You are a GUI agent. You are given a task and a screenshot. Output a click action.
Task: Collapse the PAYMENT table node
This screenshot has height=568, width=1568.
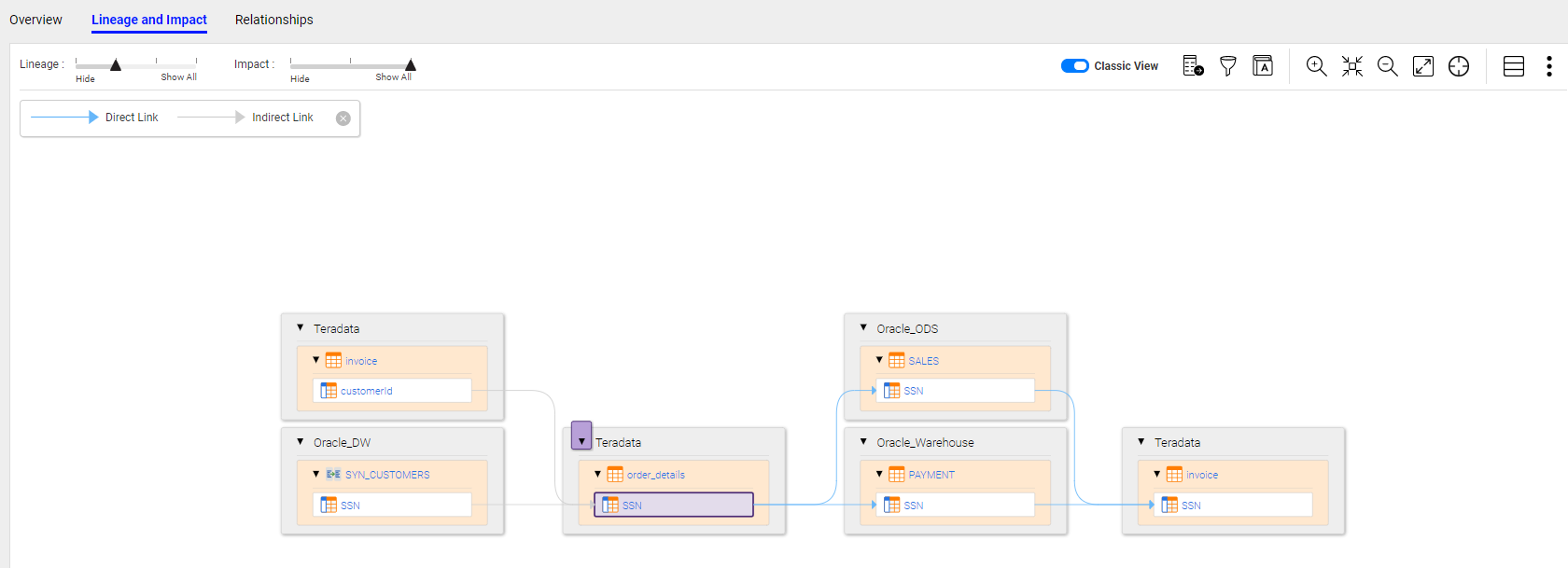click(879, 474)
